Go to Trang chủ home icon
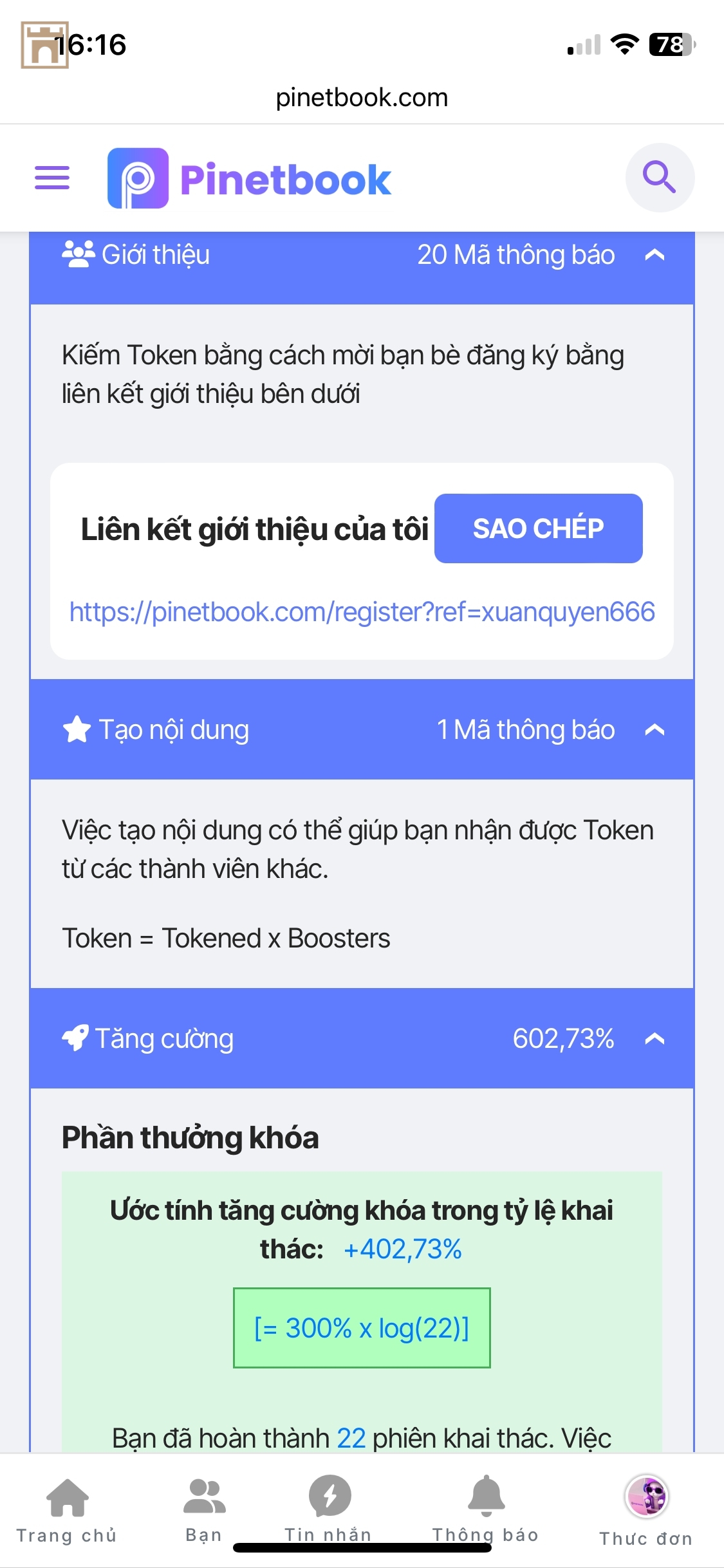The image size is (724, 1568). [x=67, y=1498]
